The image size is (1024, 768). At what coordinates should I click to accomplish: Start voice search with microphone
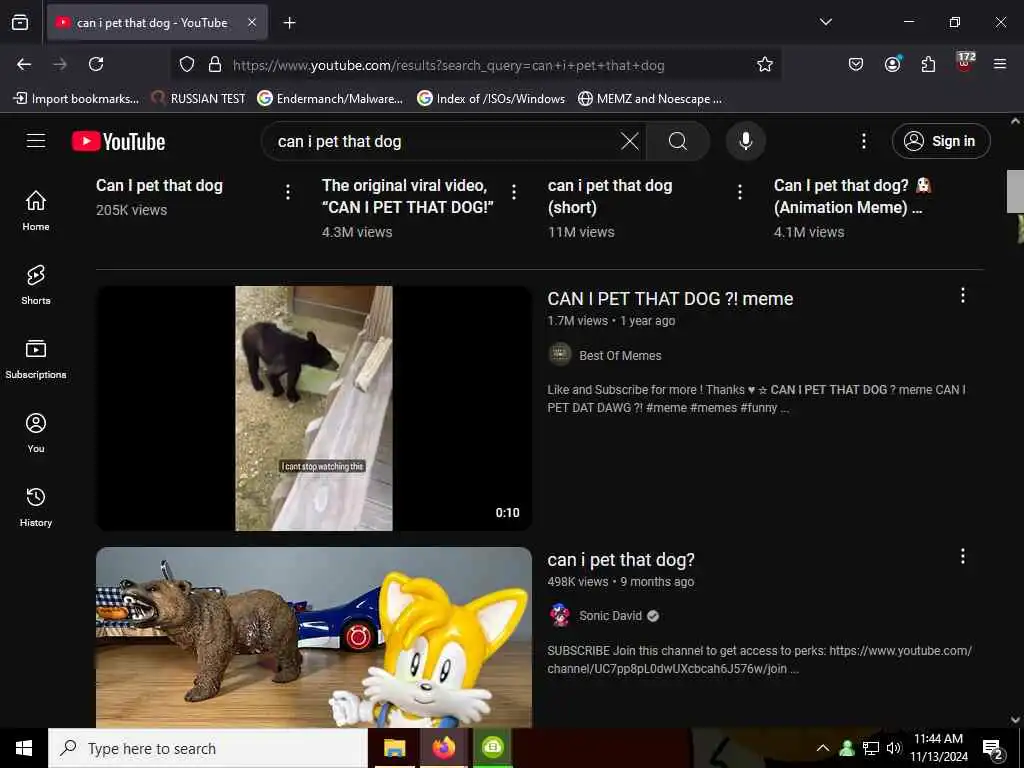pos(746,141)
